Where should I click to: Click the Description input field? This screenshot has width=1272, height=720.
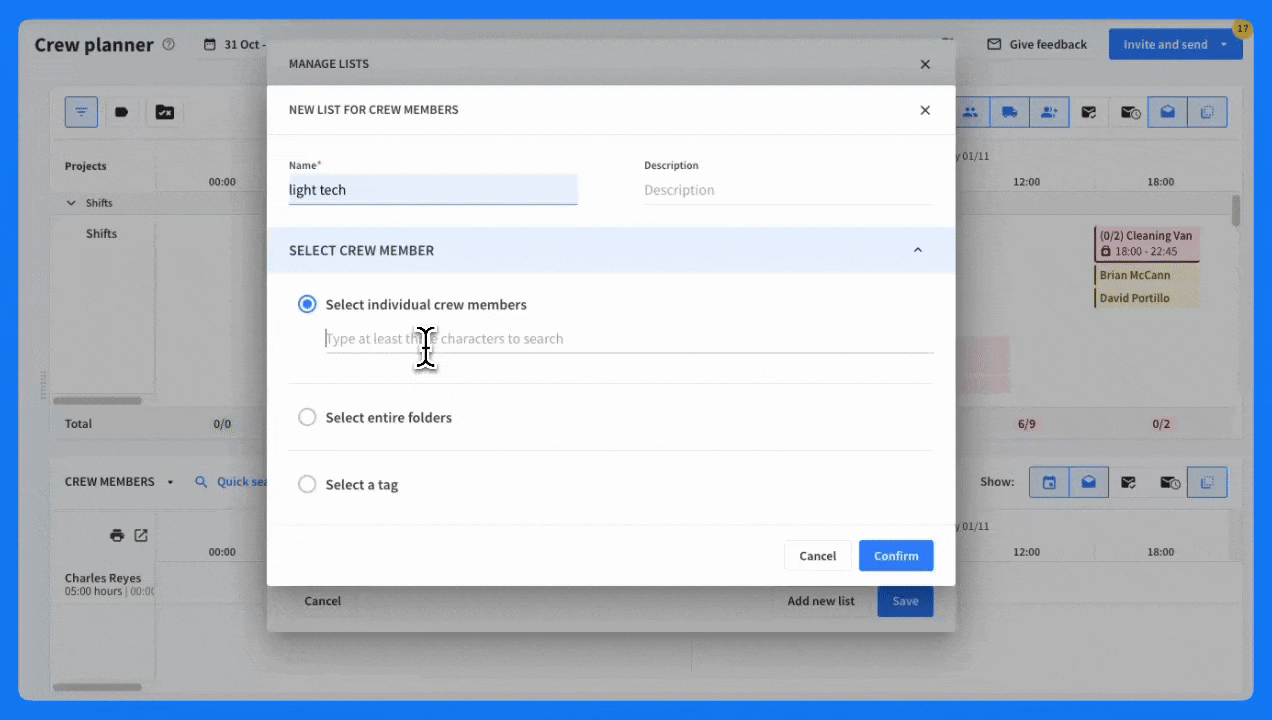click(787, 190)
